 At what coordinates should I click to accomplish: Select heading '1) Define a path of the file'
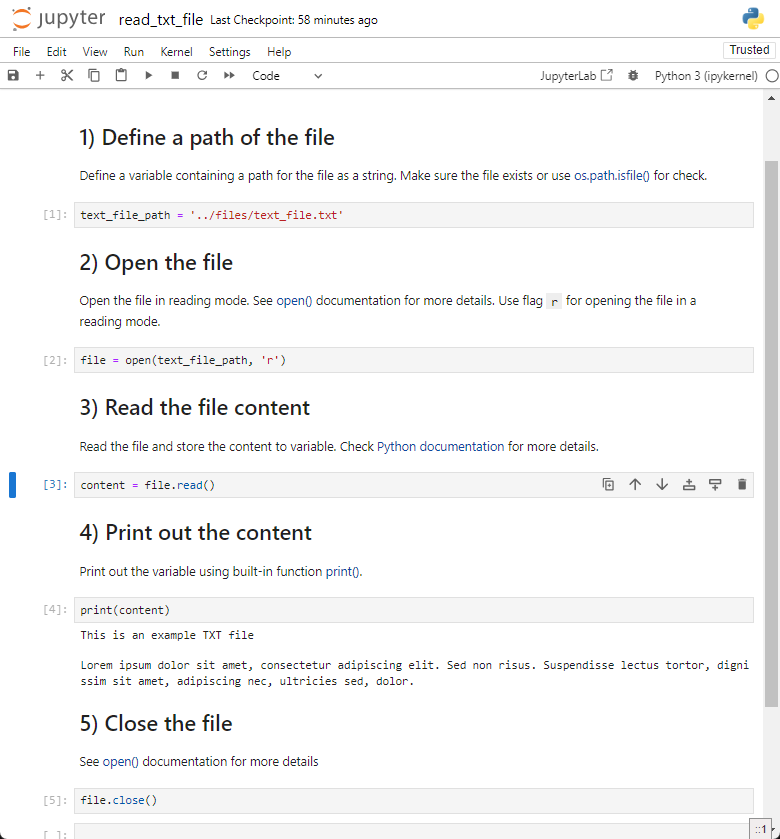point(207,138)
